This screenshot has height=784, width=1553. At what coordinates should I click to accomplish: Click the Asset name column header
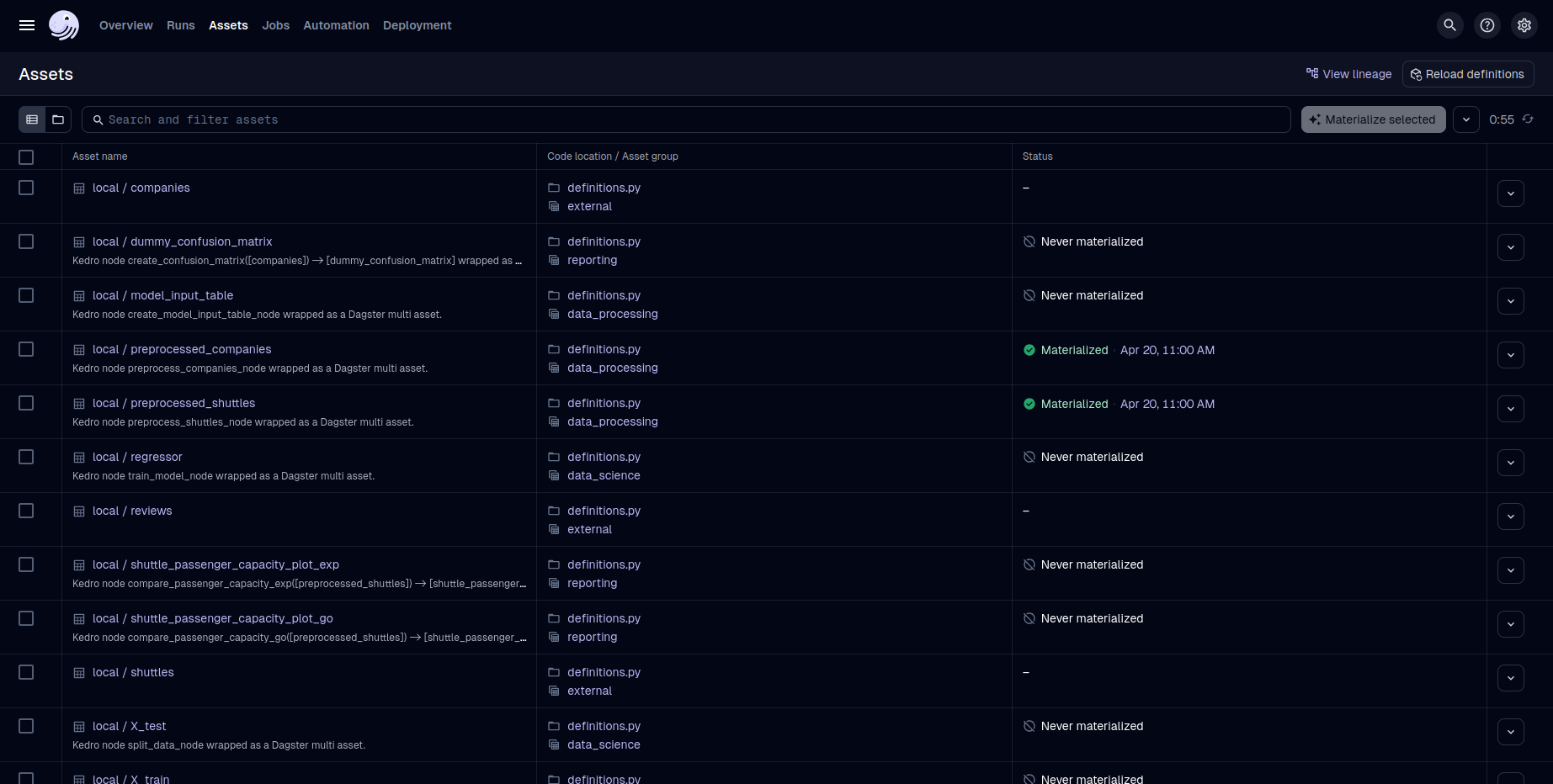100,156
